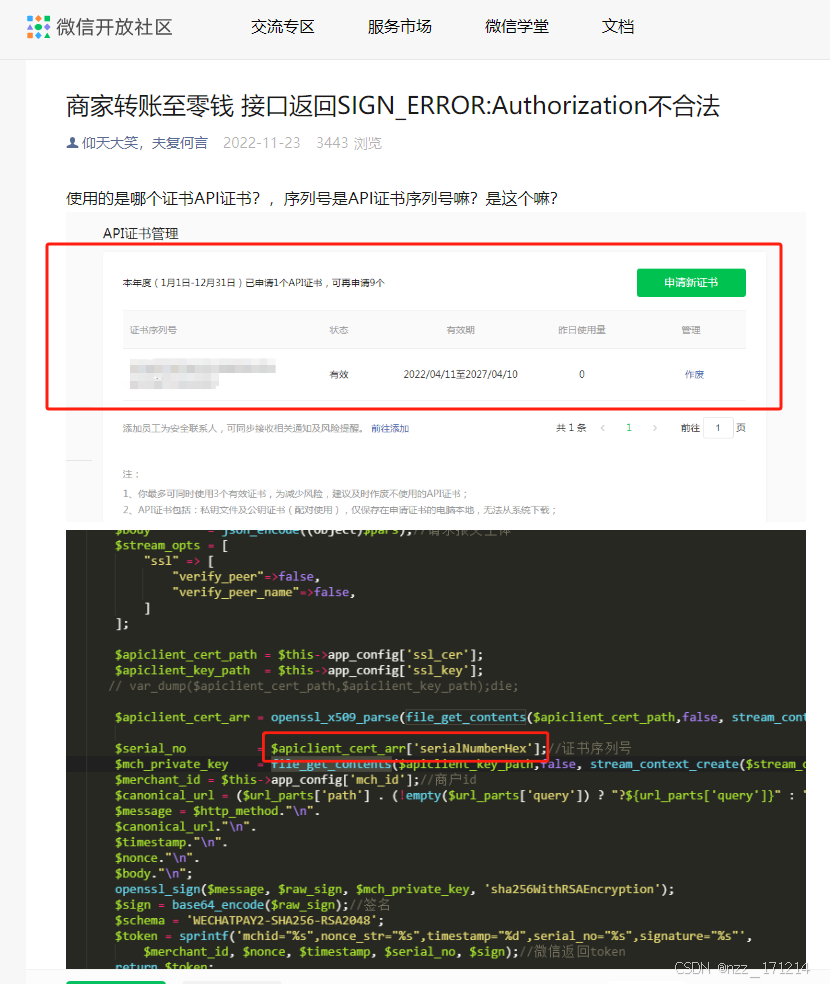Click the blurred certificate serial number cell
Screen dimensions: 830x984
click(x=202, y=373)
